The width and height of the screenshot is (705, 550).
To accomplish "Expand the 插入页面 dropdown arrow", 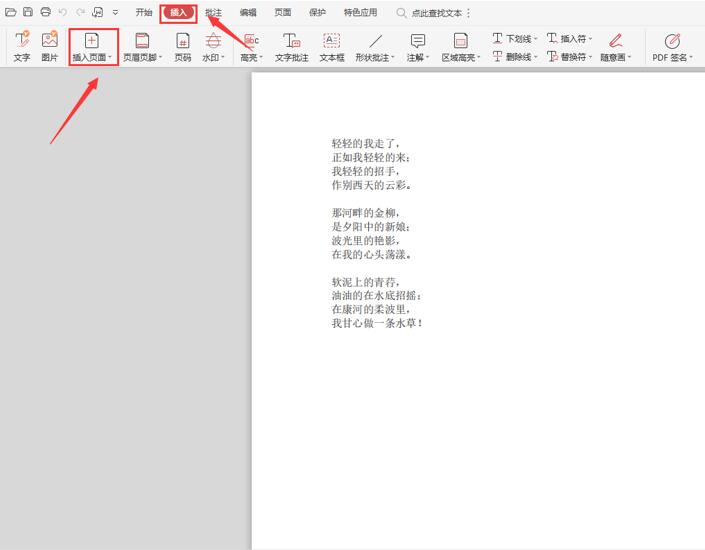I will (110, 57).
